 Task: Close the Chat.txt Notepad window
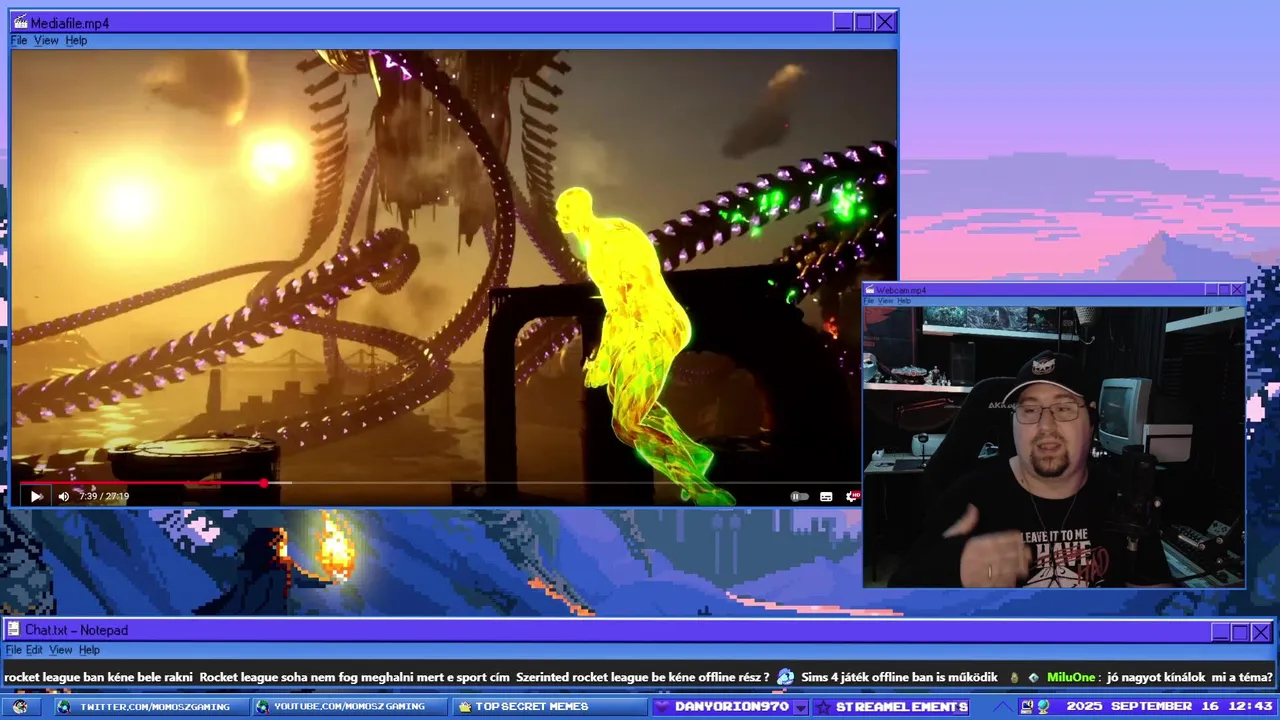click(1262, 632)
